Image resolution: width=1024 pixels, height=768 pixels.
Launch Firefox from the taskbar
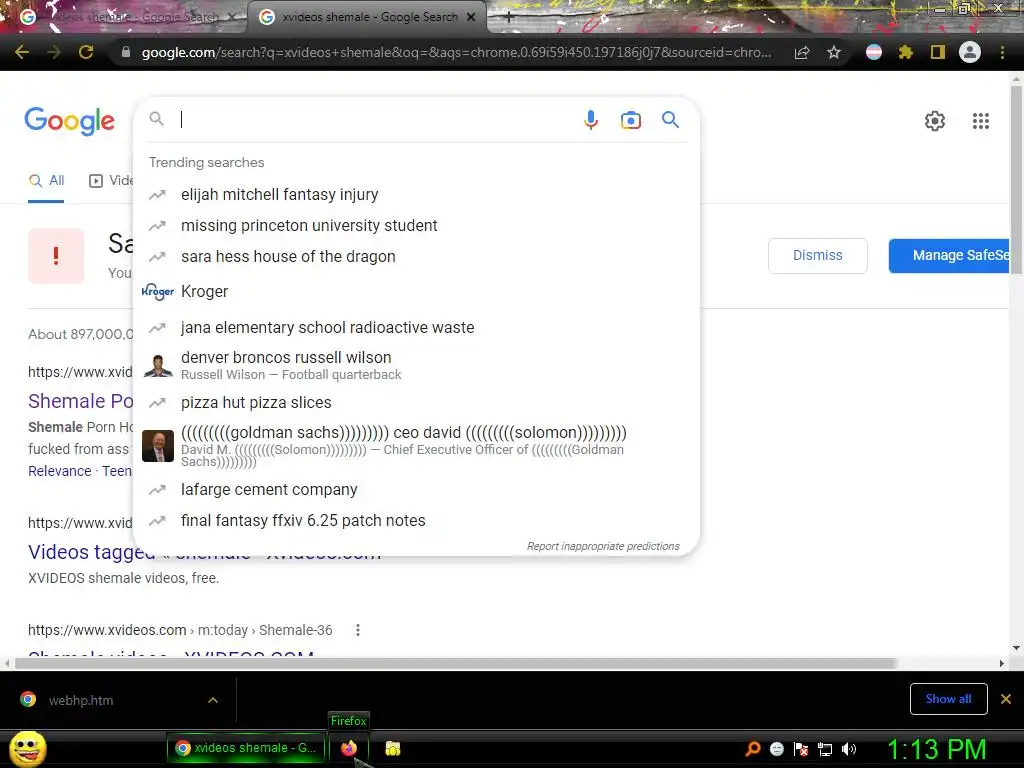349,748
